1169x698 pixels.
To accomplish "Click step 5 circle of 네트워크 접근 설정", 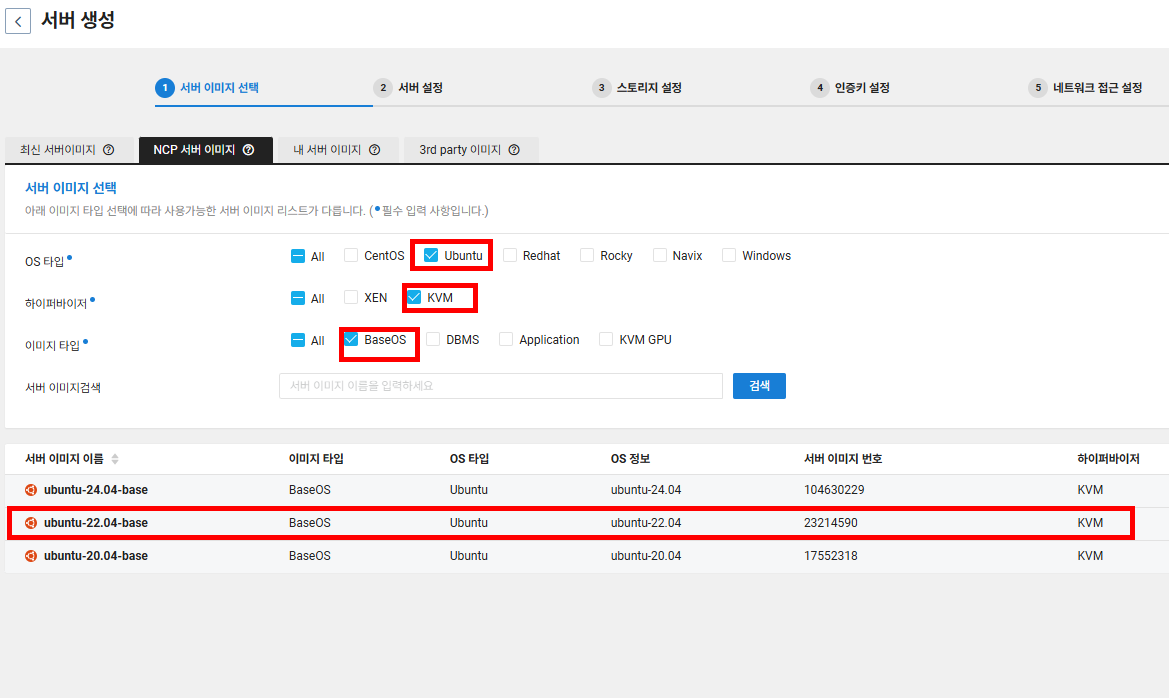I will click(x=1038, y=88).
